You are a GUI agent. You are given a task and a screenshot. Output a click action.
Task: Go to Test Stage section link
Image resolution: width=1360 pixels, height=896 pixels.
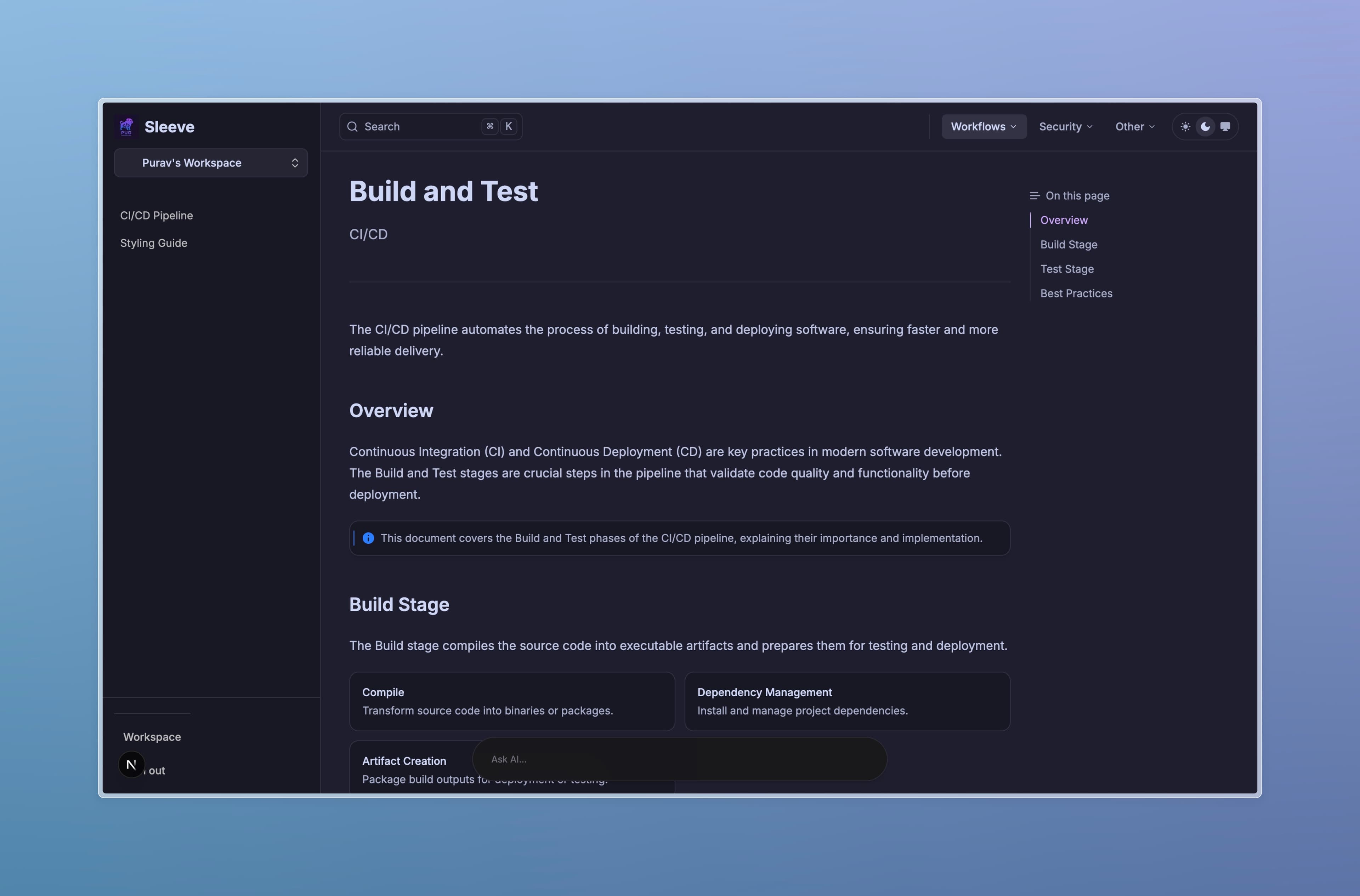tap(1067, 269)
